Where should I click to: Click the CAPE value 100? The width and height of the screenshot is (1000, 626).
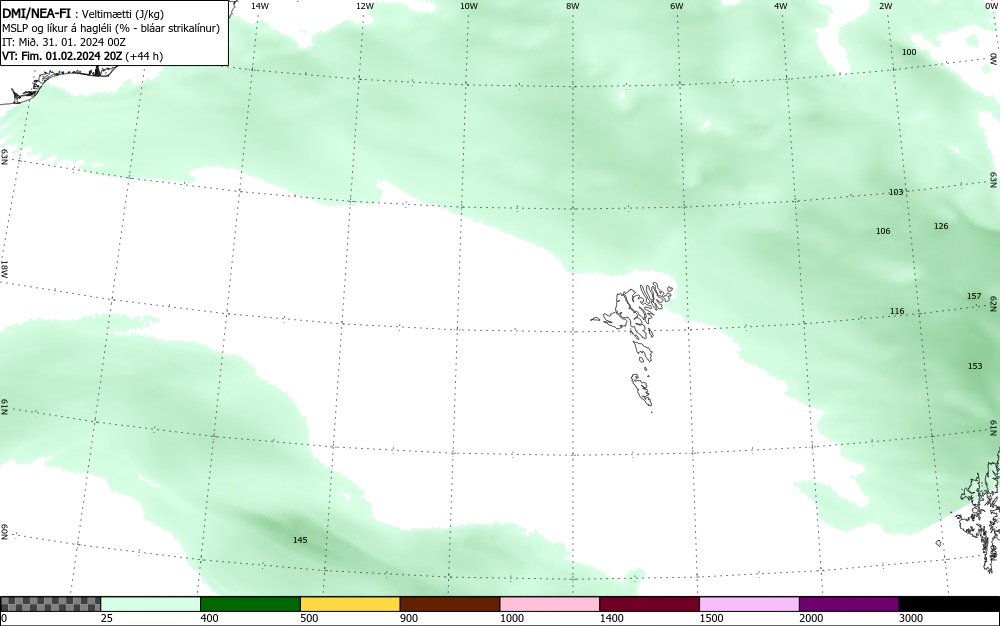(x=909, y=52)
